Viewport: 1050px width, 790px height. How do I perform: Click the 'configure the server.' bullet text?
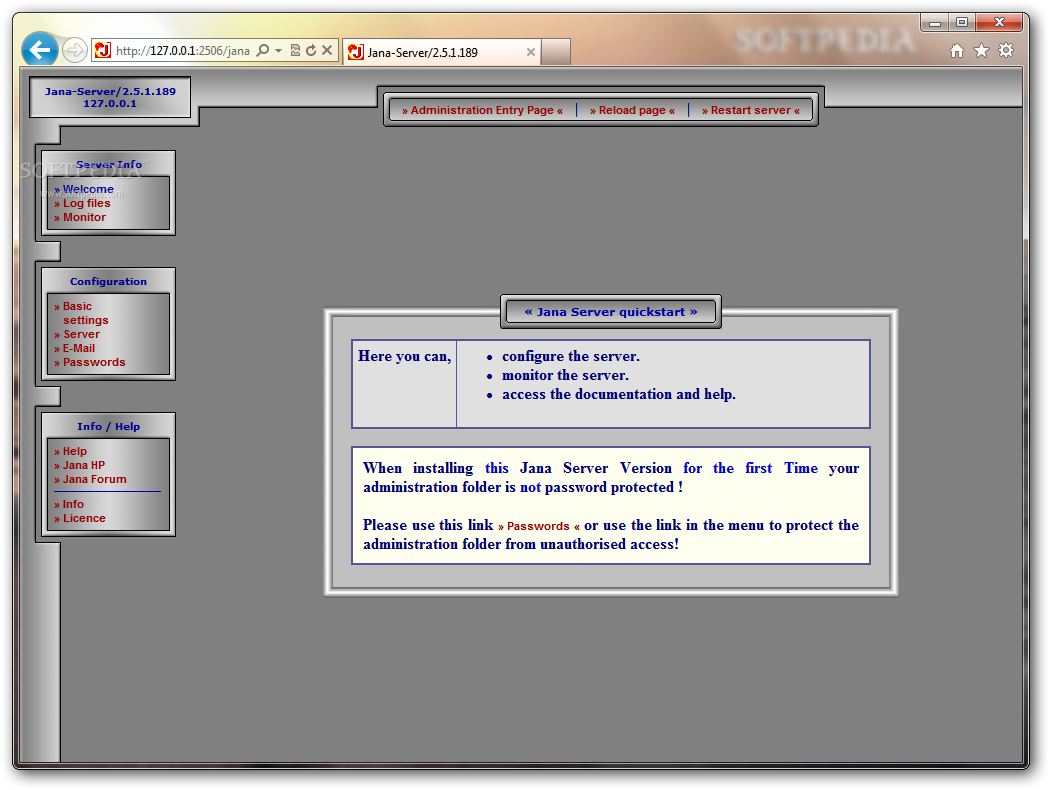point(571,357)
